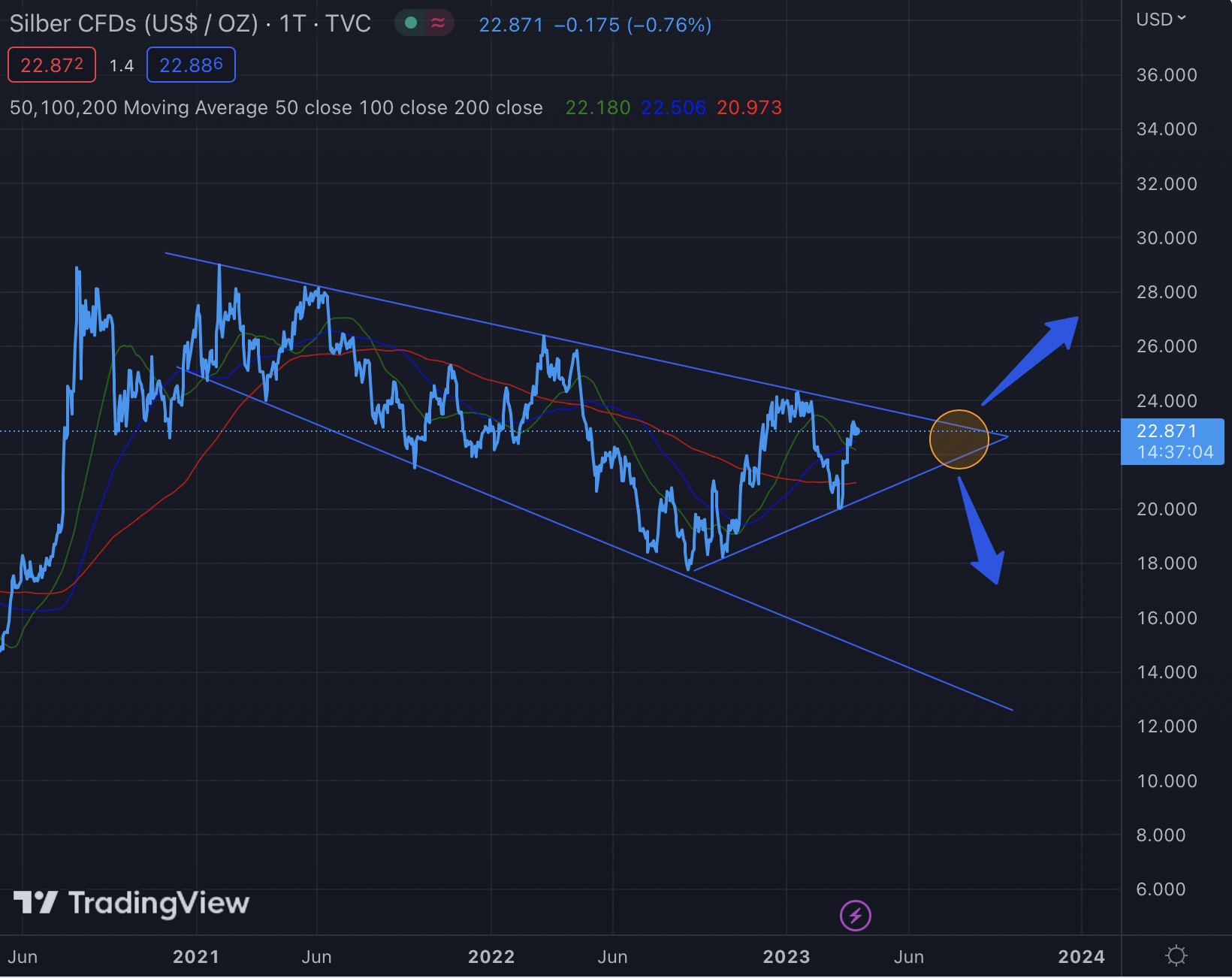Click the price change −0.175 (−0.76%) text
This screenshot has height=978, width=1232.
[x=633, y=26]
